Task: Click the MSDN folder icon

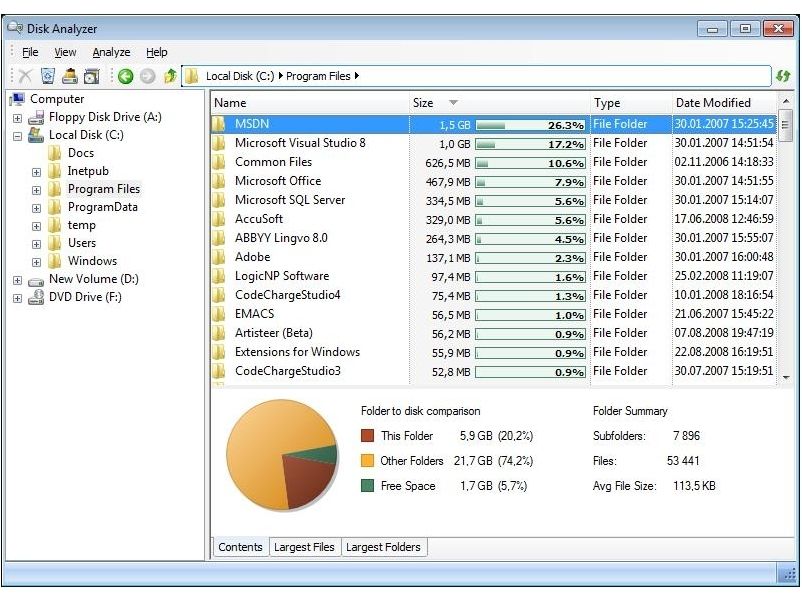Action: [x=219, y=124]
